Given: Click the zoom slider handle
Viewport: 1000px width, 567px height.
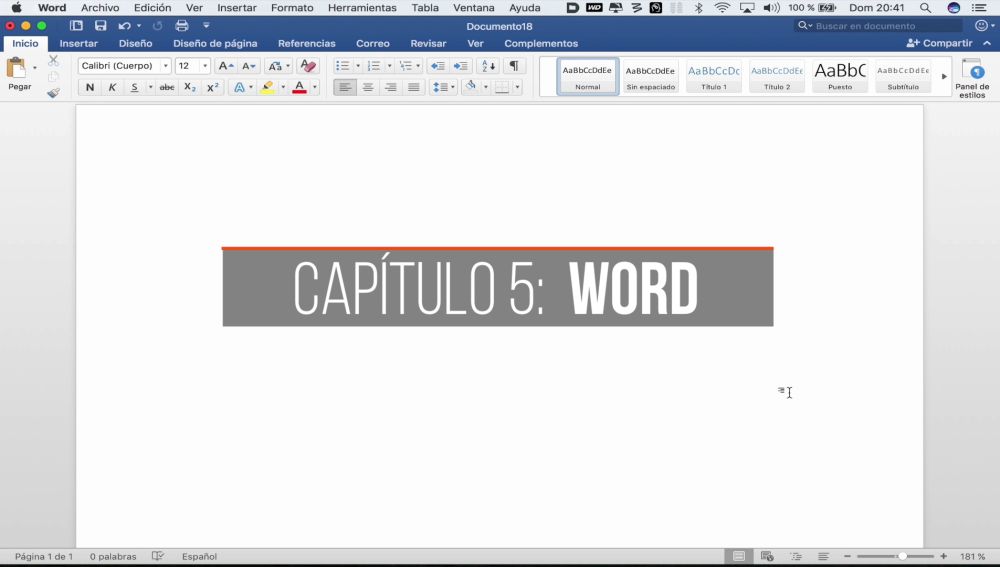Looking at the screenshot, I should pyautogui.click(x=902, y=556).
